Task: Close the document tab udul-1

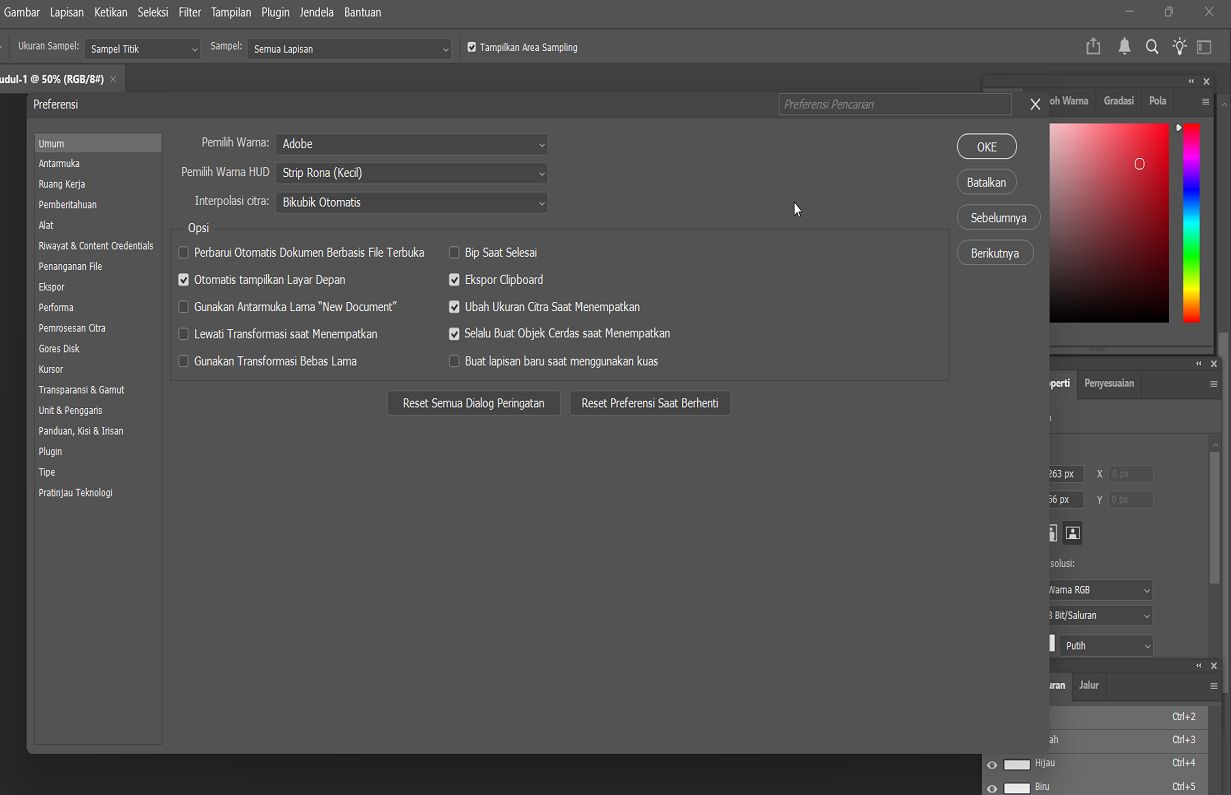Action: pos(113,79)
